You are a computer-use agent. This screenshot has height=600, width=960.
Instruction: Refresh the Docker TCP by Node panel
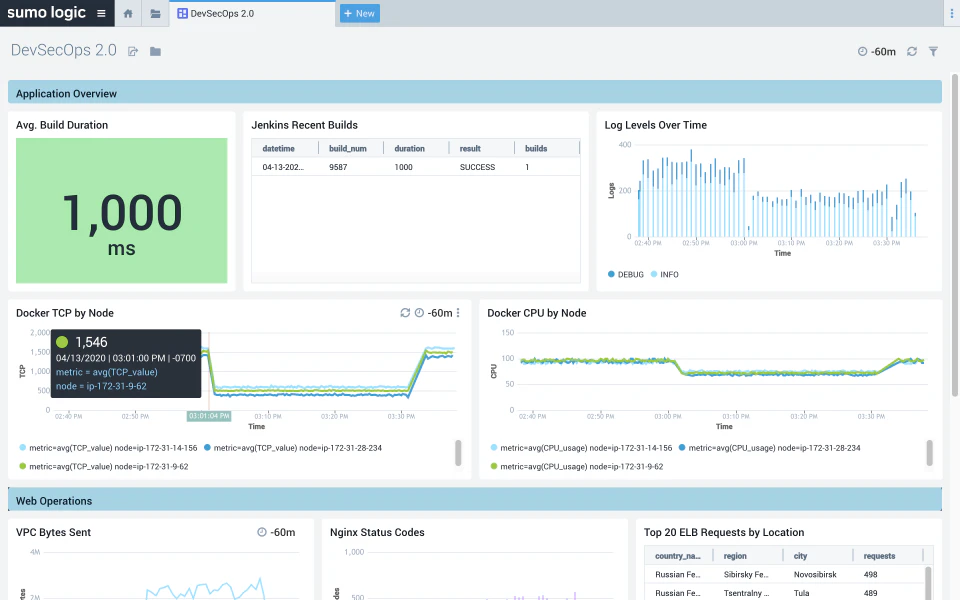point(404,313)
